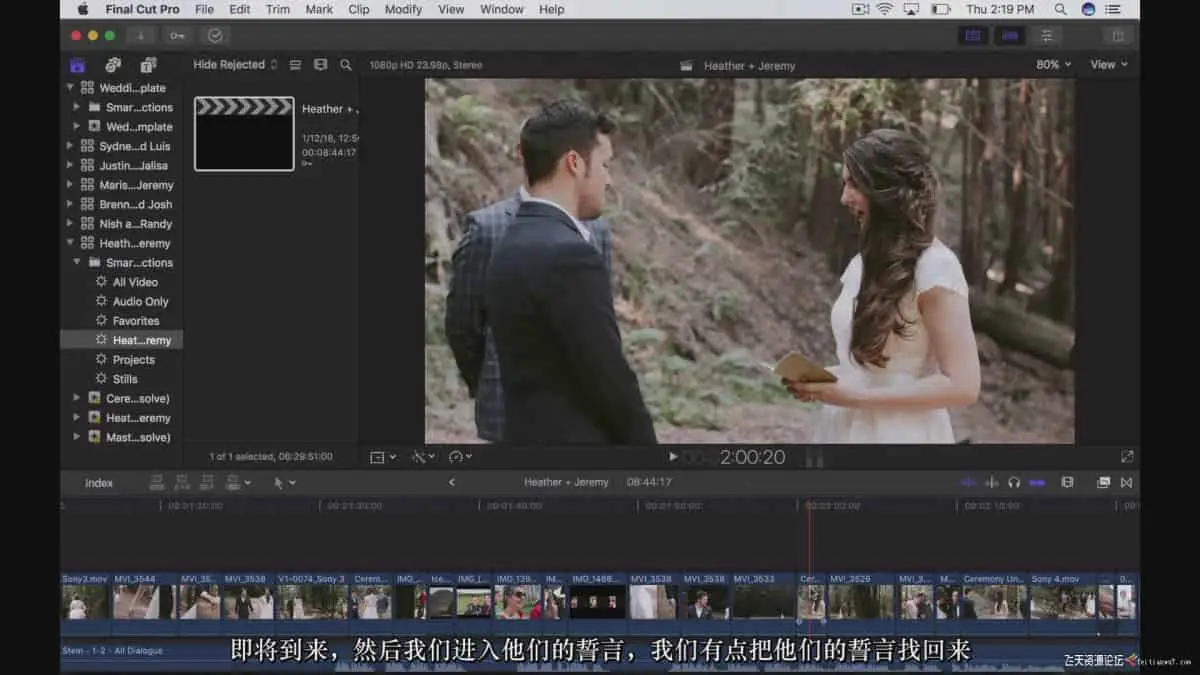Open the retiming speedometer dropdown

461,457
